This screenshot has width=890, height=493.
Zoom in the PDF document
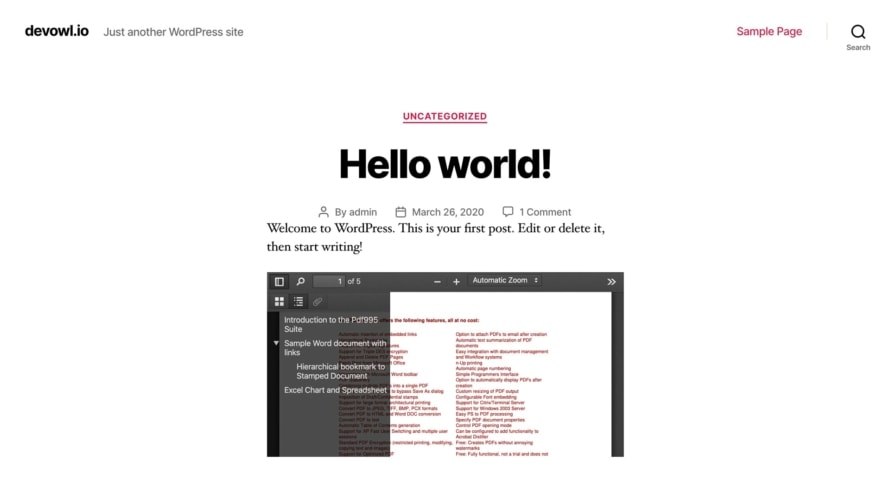pos(456,282)
